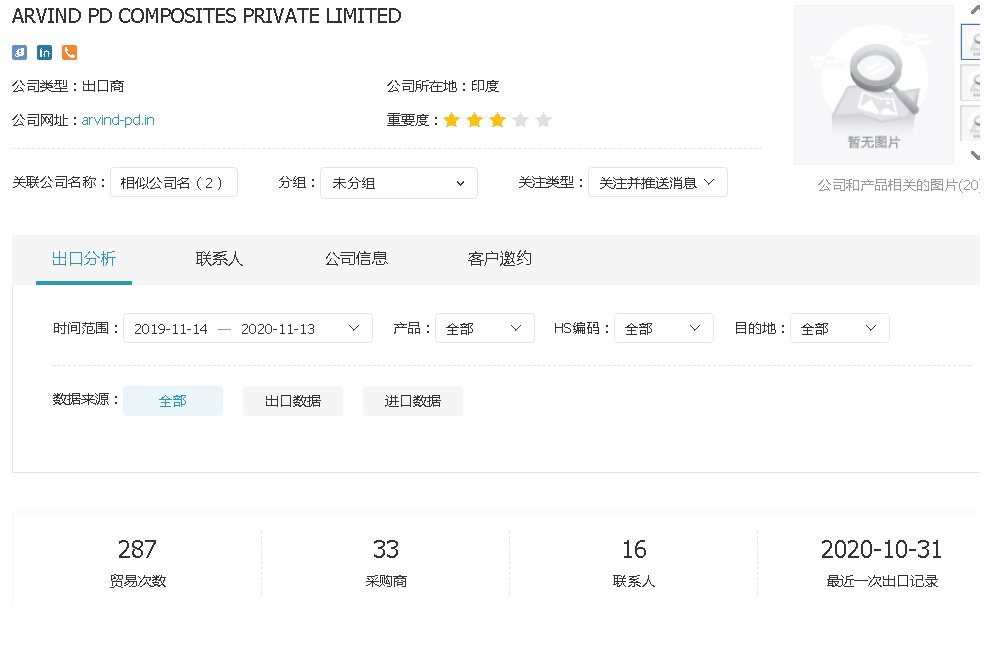Click the 16 联系人 statistic

coord(634,562)
